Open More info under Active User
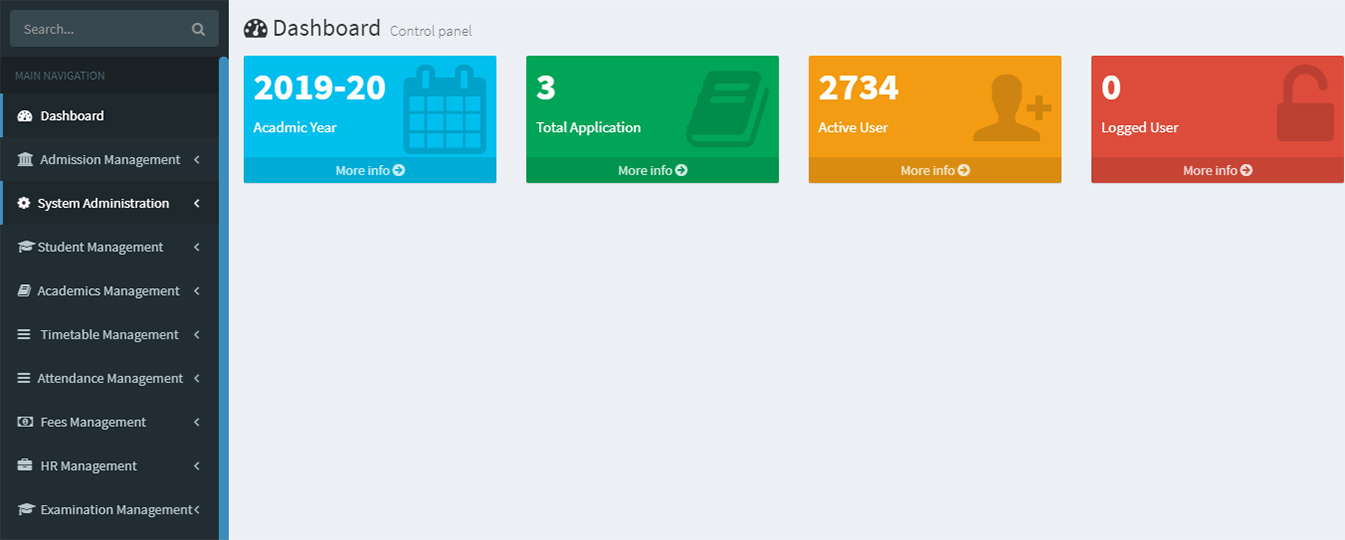The height and width of the screenshot is (540, 1345). (935, 171)
